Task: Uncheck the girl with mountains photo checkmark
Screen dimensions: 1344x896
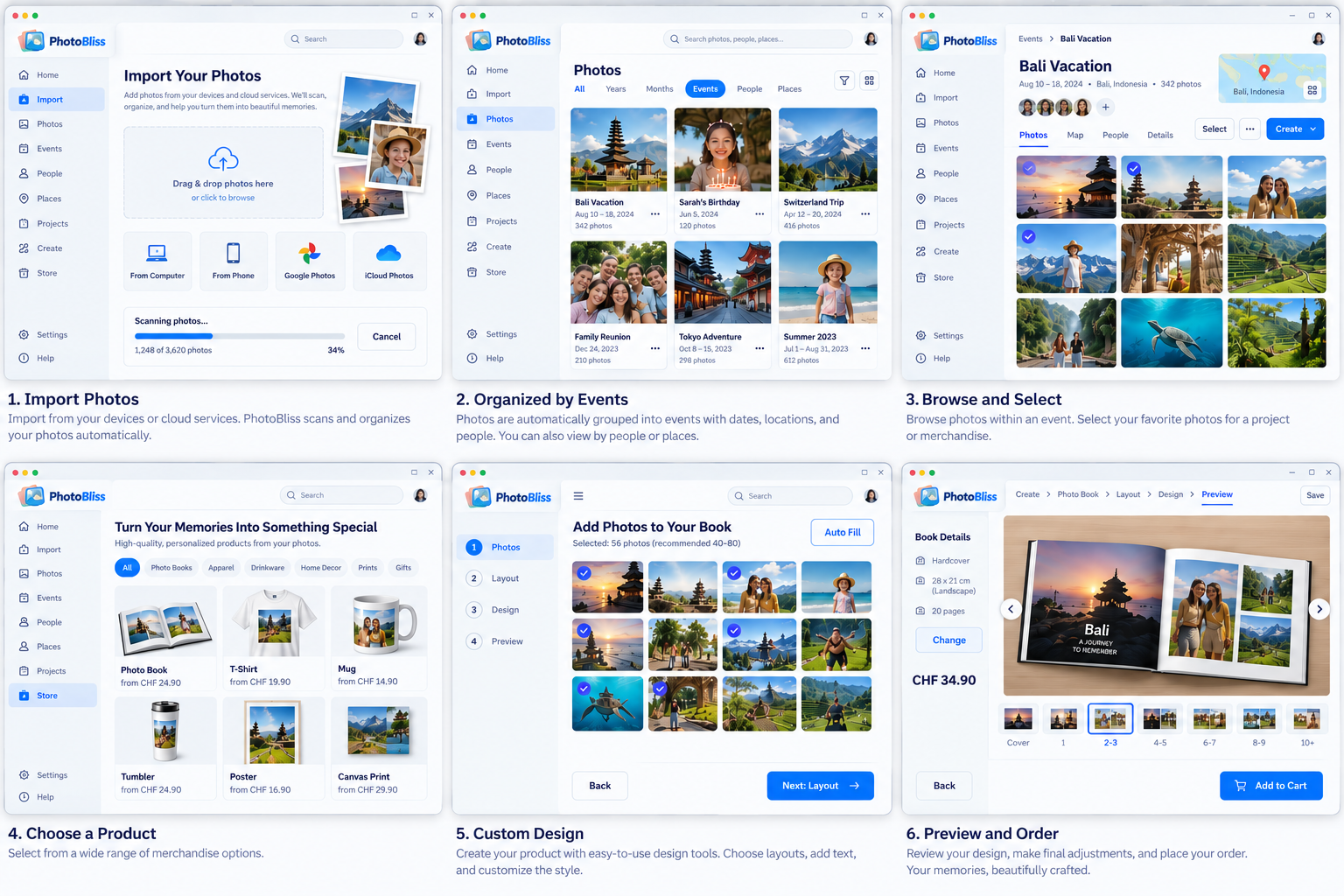Action: [1029, 236]
